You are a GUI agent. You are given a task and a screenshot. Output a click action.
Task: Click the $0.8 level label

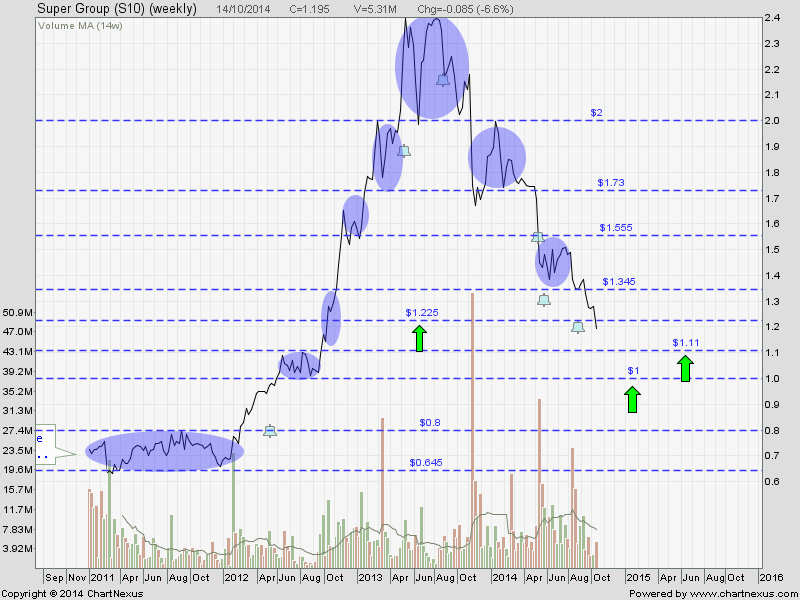430,423
